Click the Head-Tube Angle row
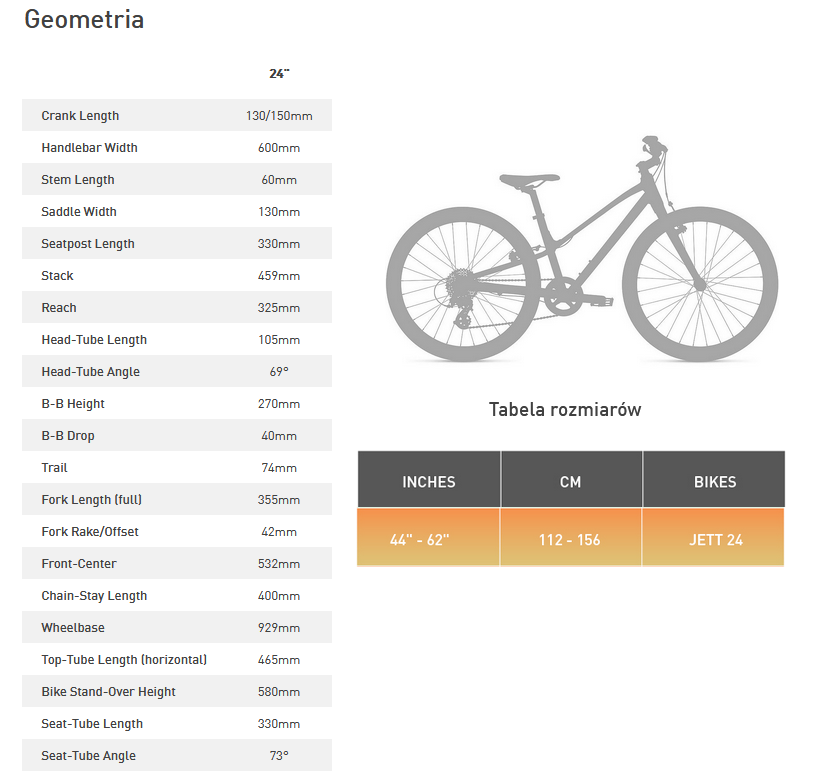Viewport: 814px width, 780px height. point(177,371)
